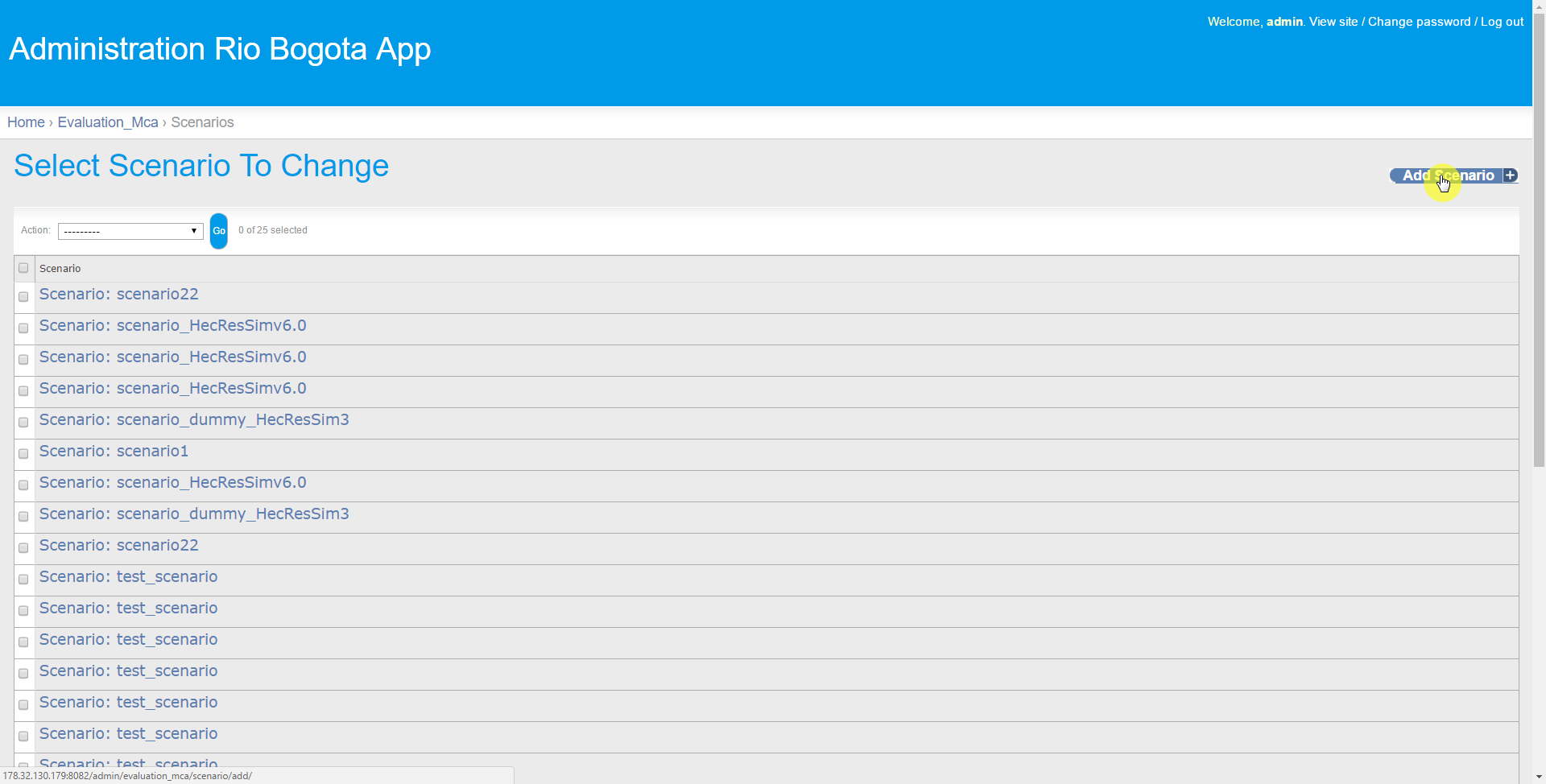Click the scrollbar down arrow

tap(1539, 777)
